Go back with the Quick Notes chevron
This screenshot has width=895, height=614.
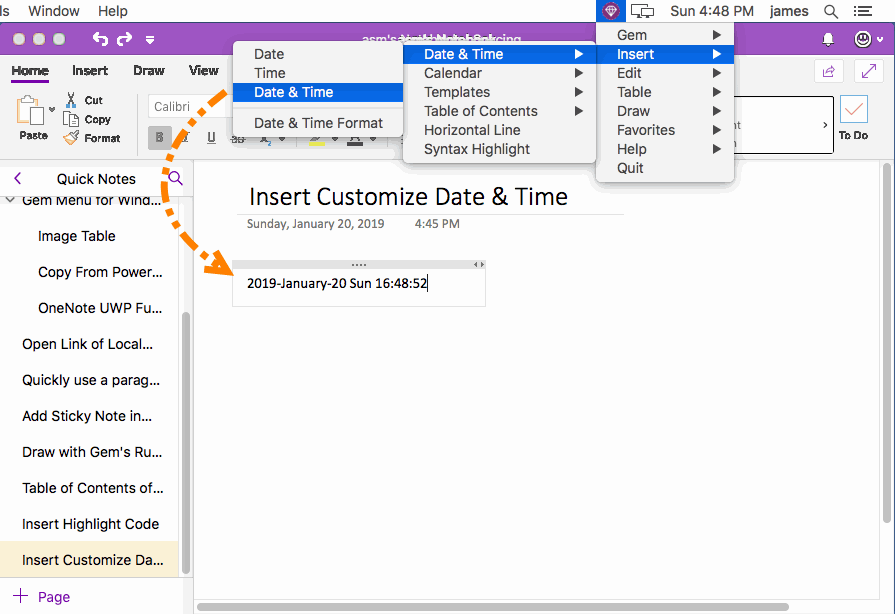point(18,179)
